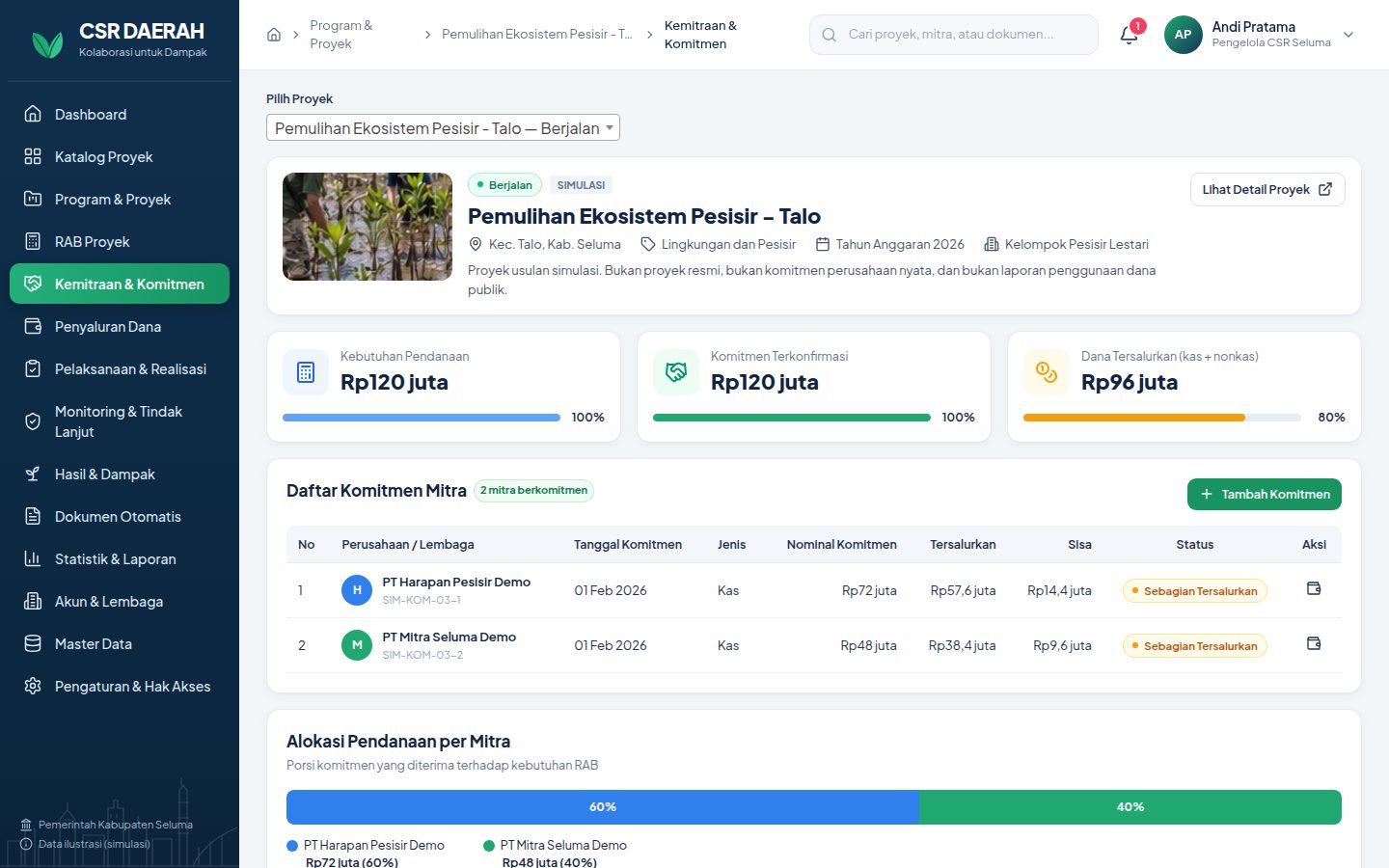Screen dimensions: 1389x868
Task: Click the green M company avatar
Action: (x=357, y=644)
